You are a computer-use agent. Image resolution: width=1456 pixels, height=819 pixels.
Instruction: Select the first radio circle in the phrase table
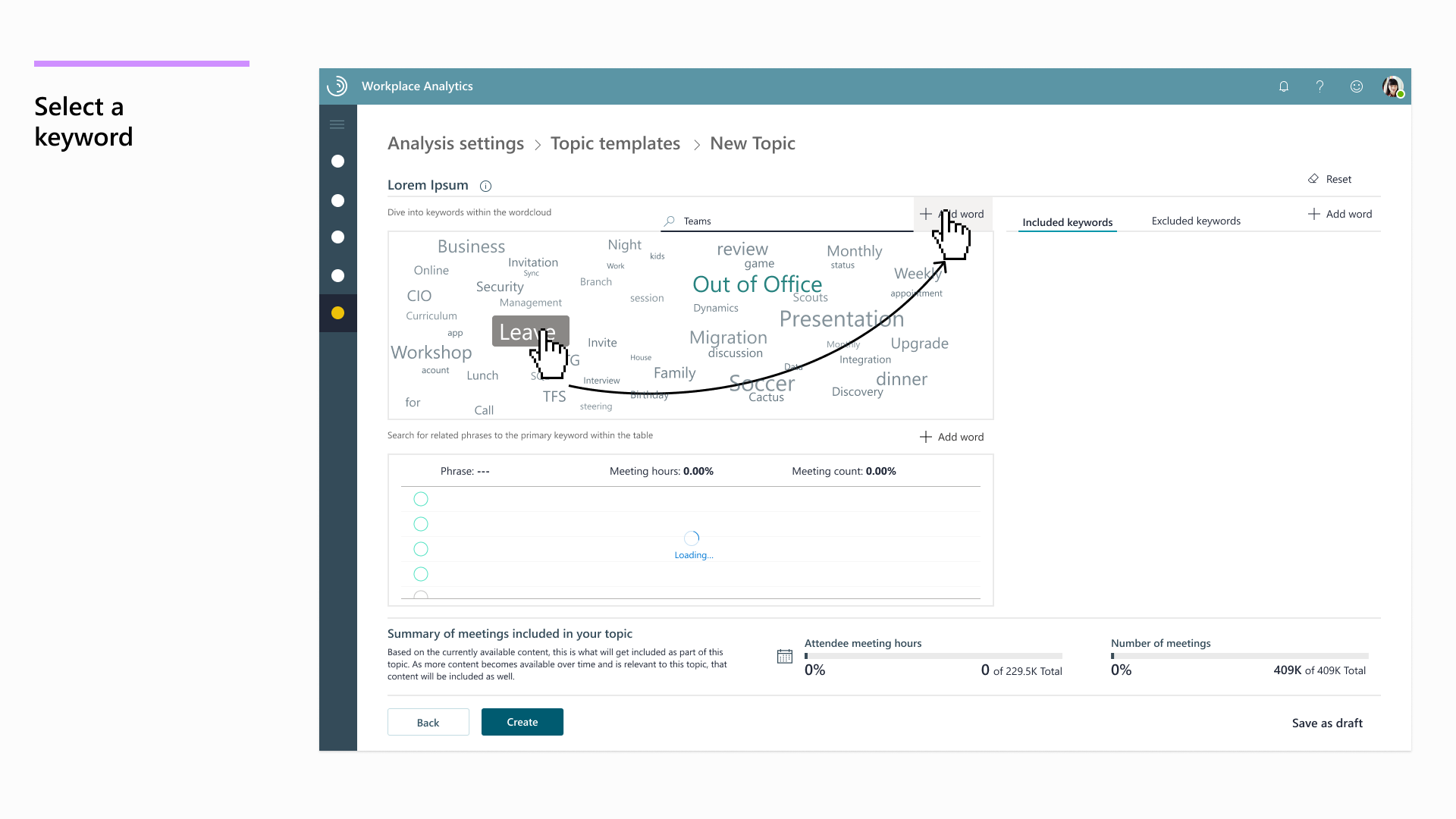click(421, 499)
